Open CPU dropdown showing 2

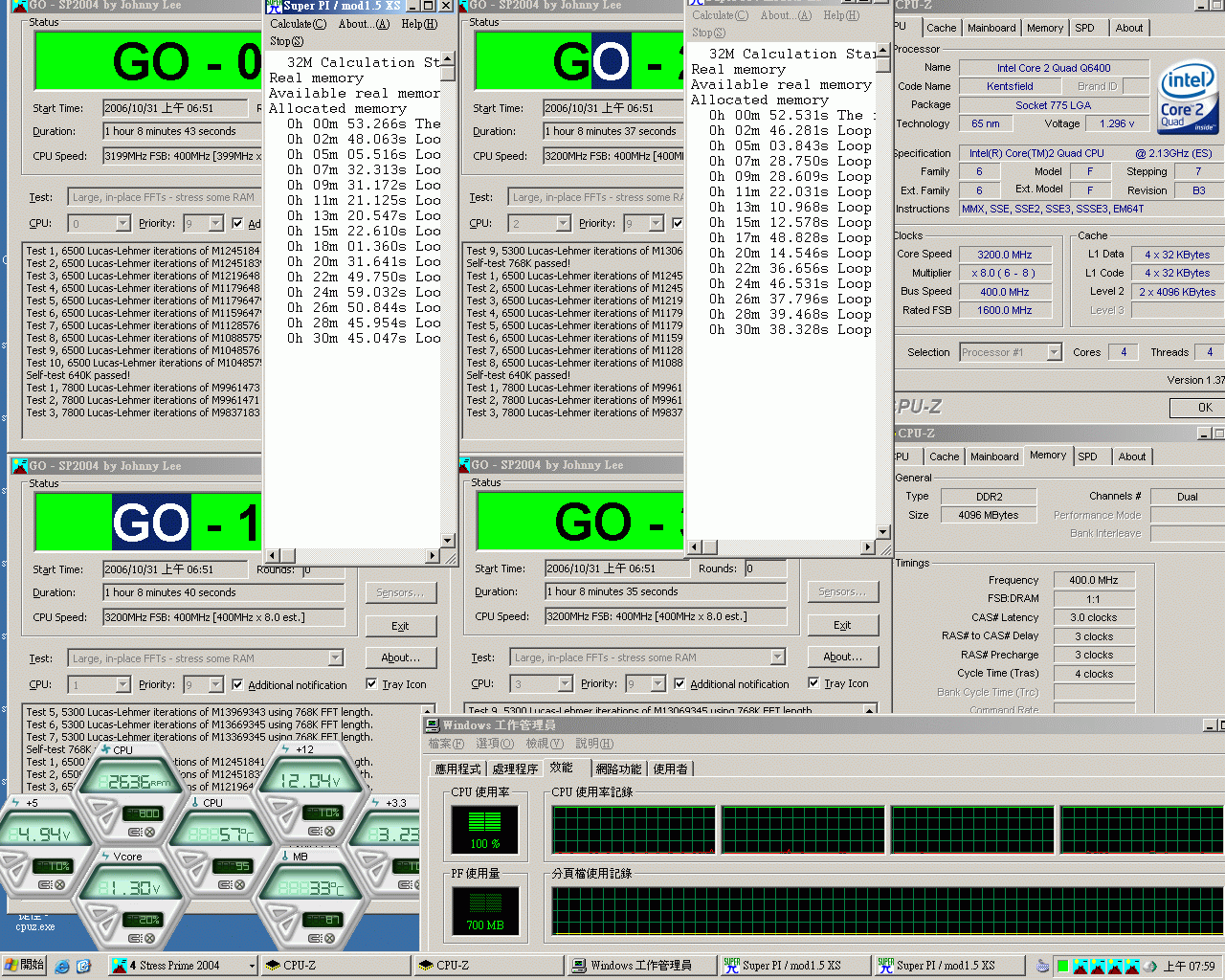click(564, 223)
